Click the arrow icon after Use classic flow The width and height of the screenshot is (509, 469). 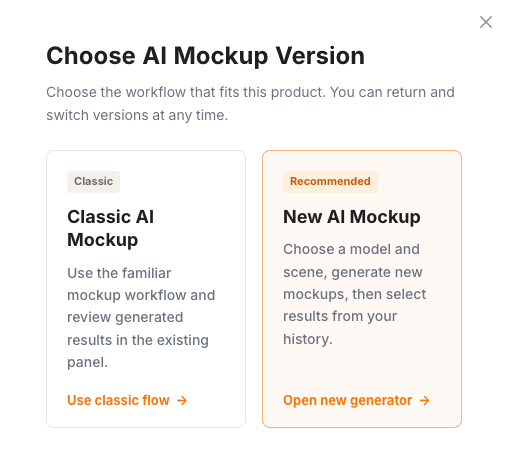[182, 400]
